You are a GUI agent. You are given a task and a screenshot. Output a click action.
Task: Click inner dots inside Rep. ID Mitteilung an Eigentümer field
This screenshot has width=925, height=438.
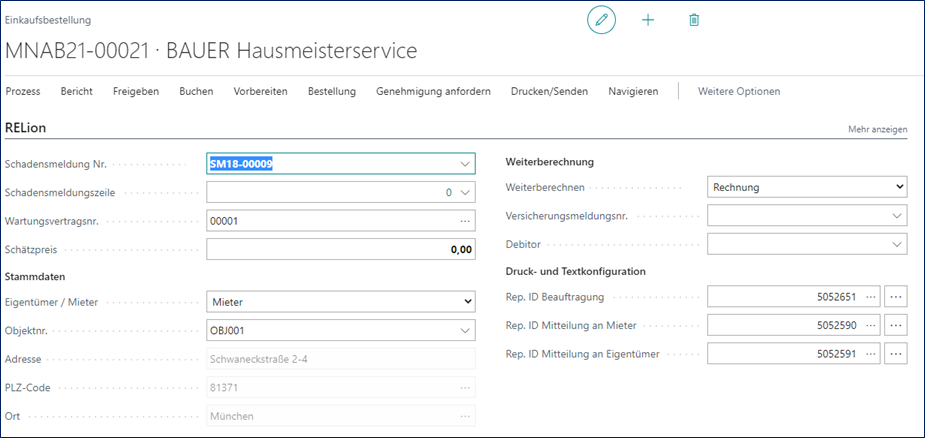coord(870,354)
